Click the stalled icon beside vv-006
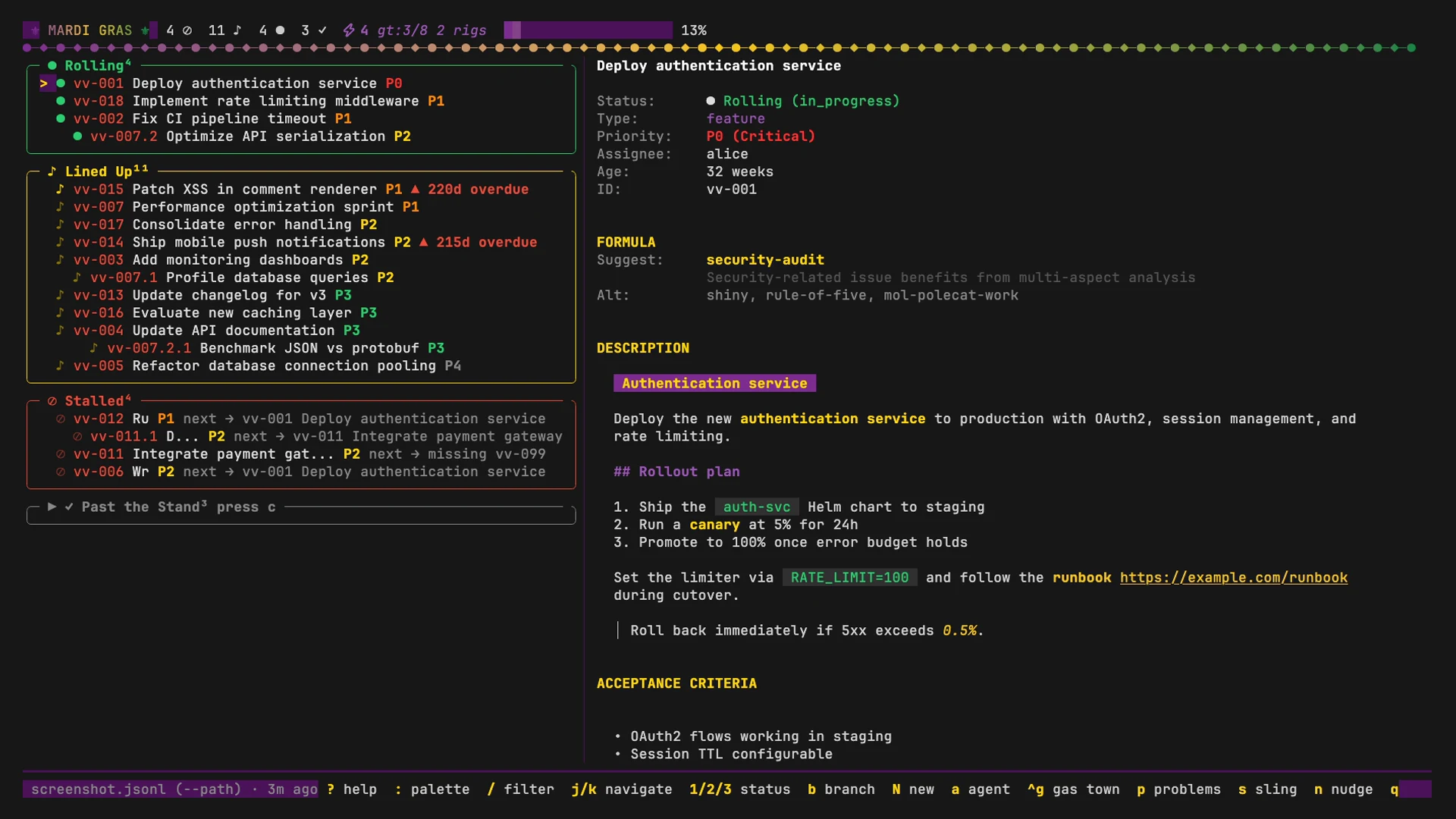 pyautogui.click(x=61, y=472)
